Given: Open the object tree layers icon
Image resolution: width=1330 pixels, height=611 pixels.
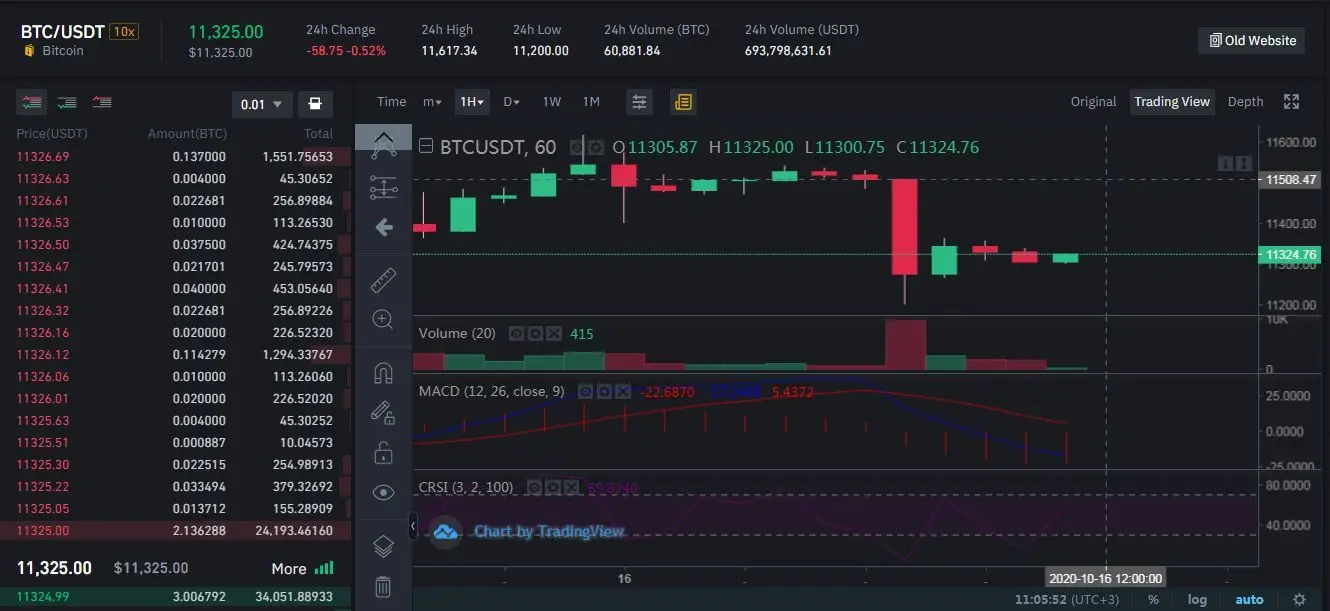Looking at the screenshot, I should [383, 545].
